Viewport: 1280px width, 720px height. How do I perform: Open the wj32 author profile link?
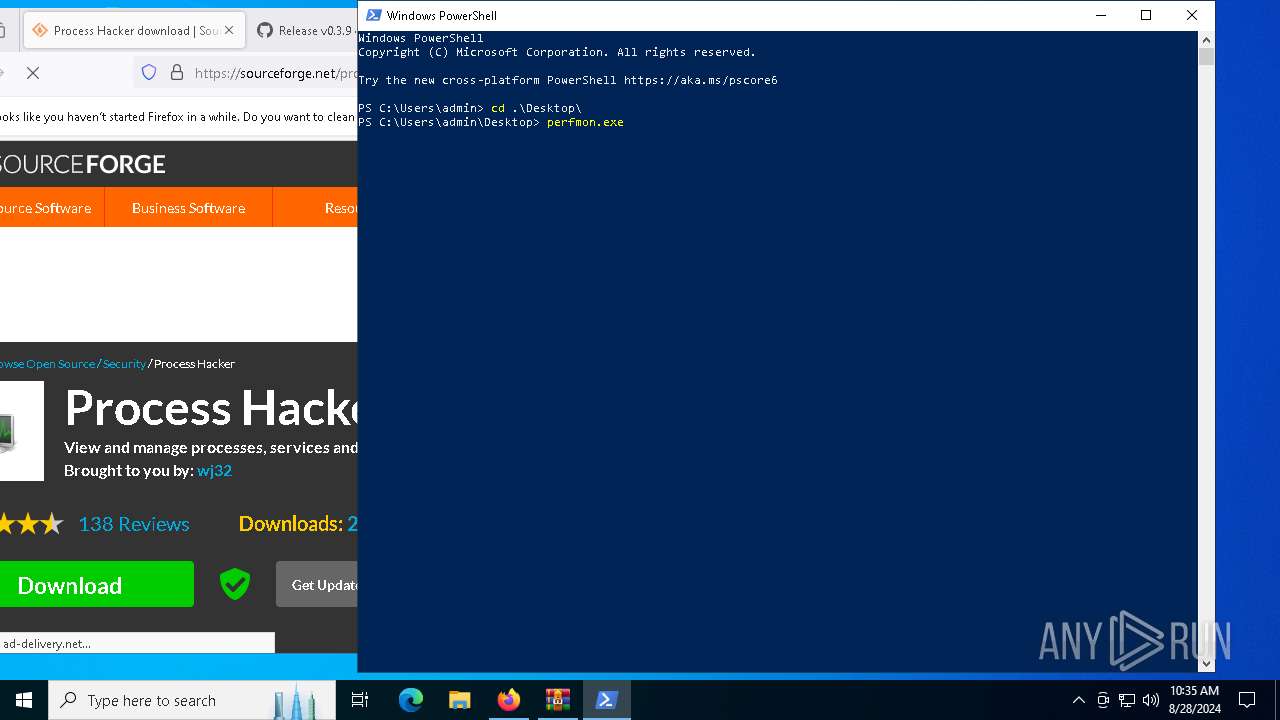(214, 470)
